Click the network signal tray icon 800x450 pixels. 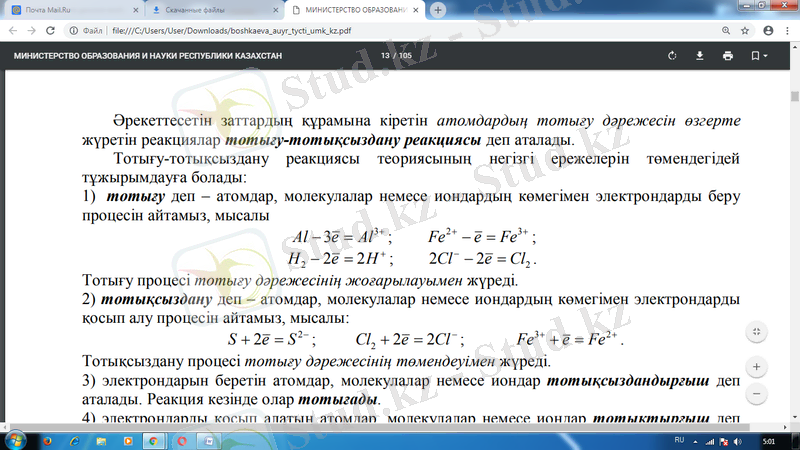(x=710, y=441)
